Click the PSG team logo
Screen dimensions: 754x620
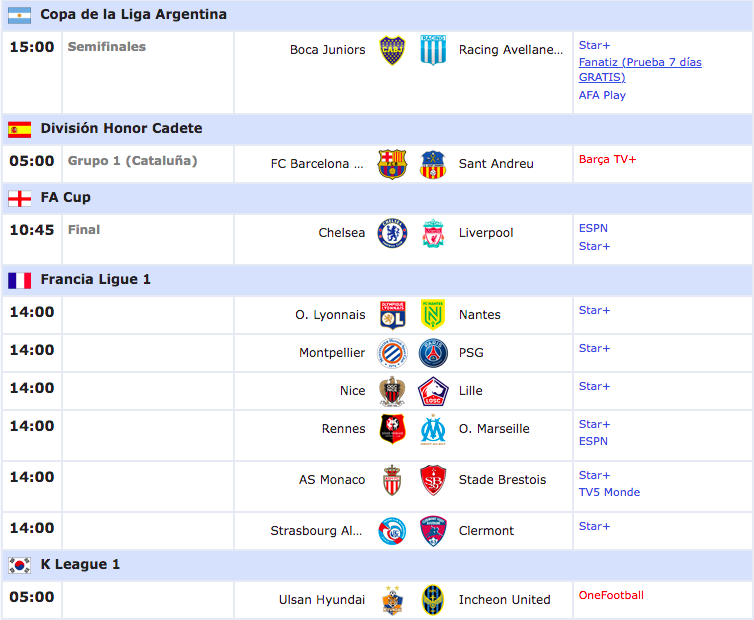click(x=433, y=353)
